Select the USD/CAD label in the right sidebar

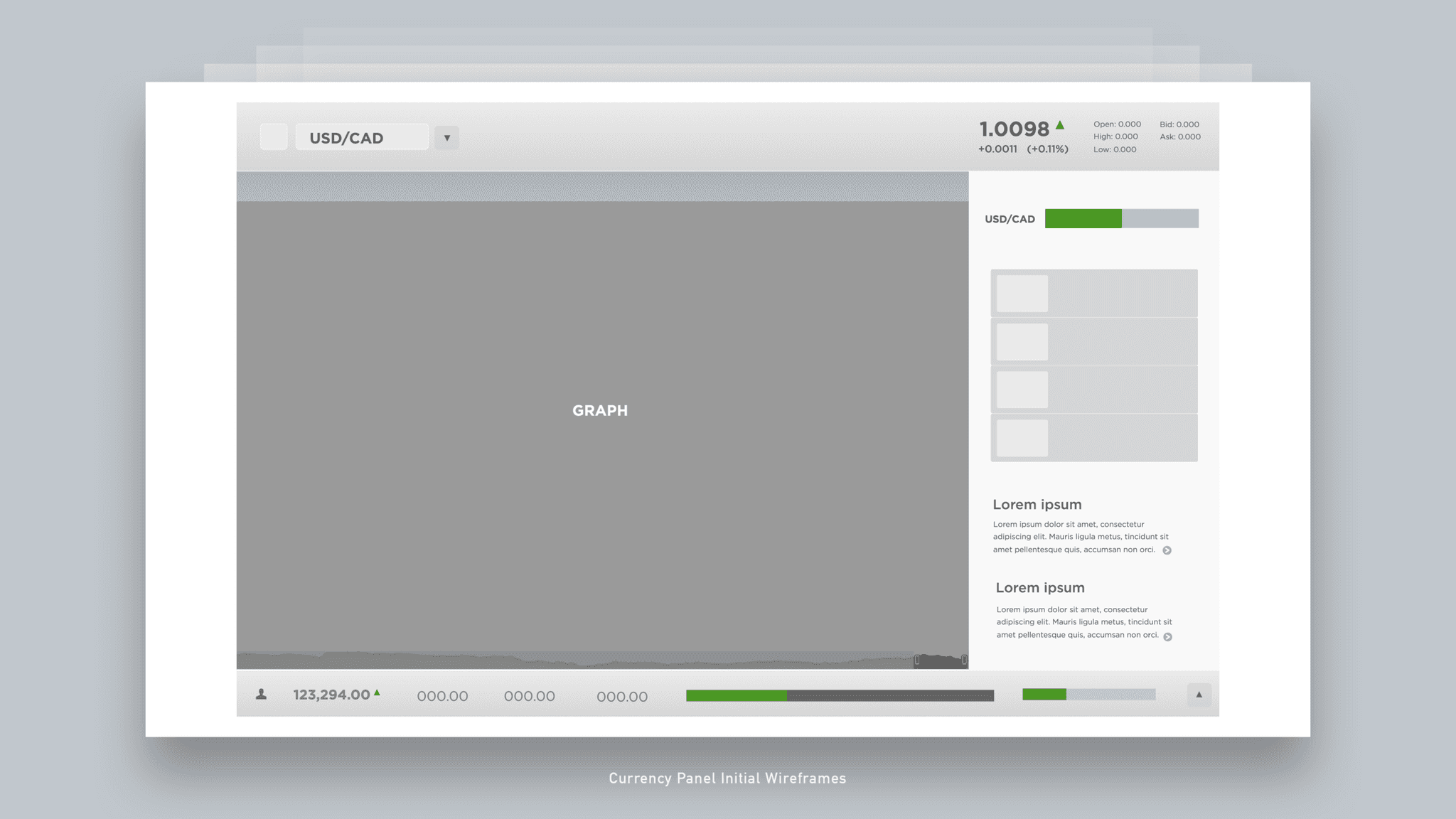[1010, 219]
